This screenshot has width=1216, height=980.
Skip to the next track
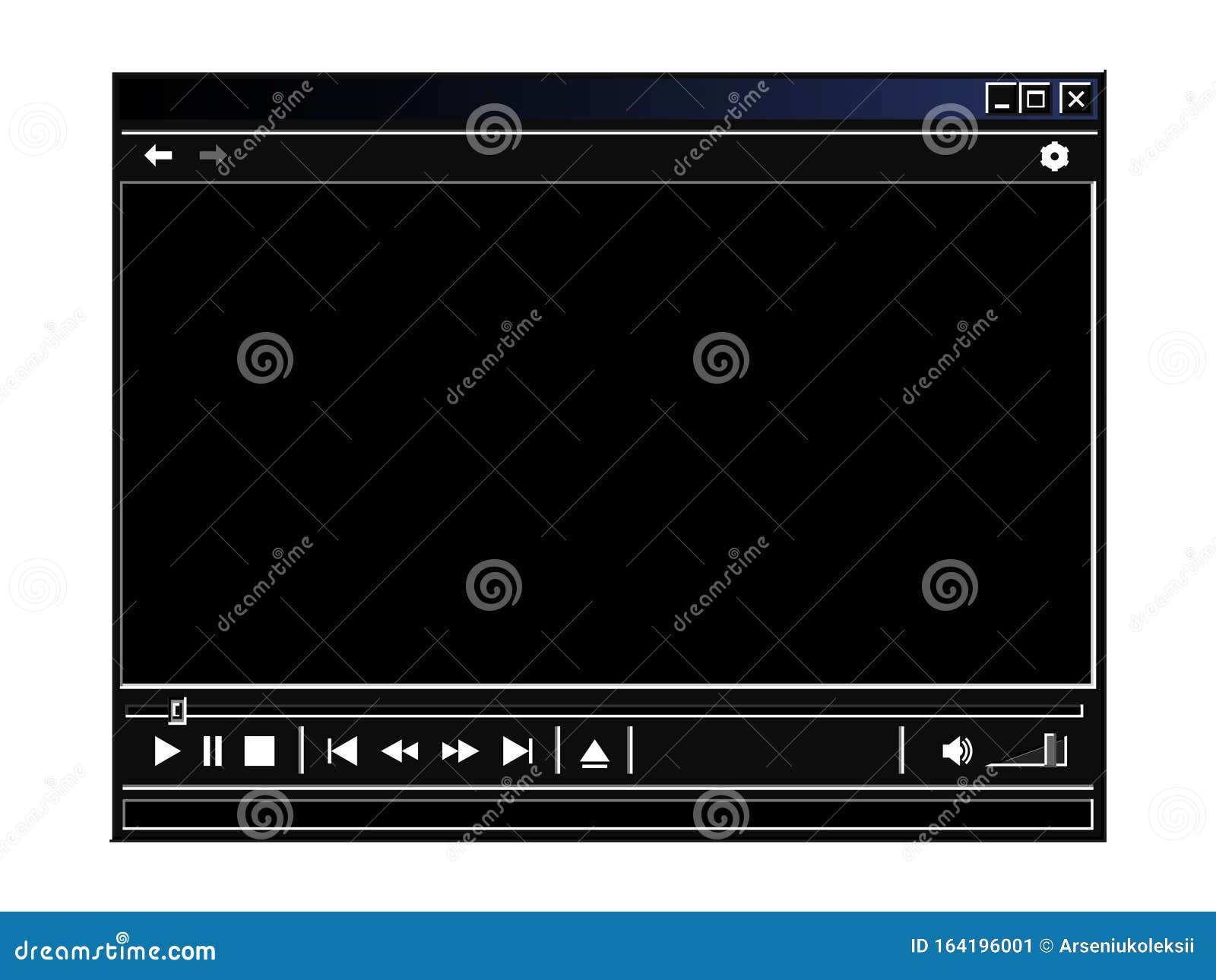pos(516,751)
